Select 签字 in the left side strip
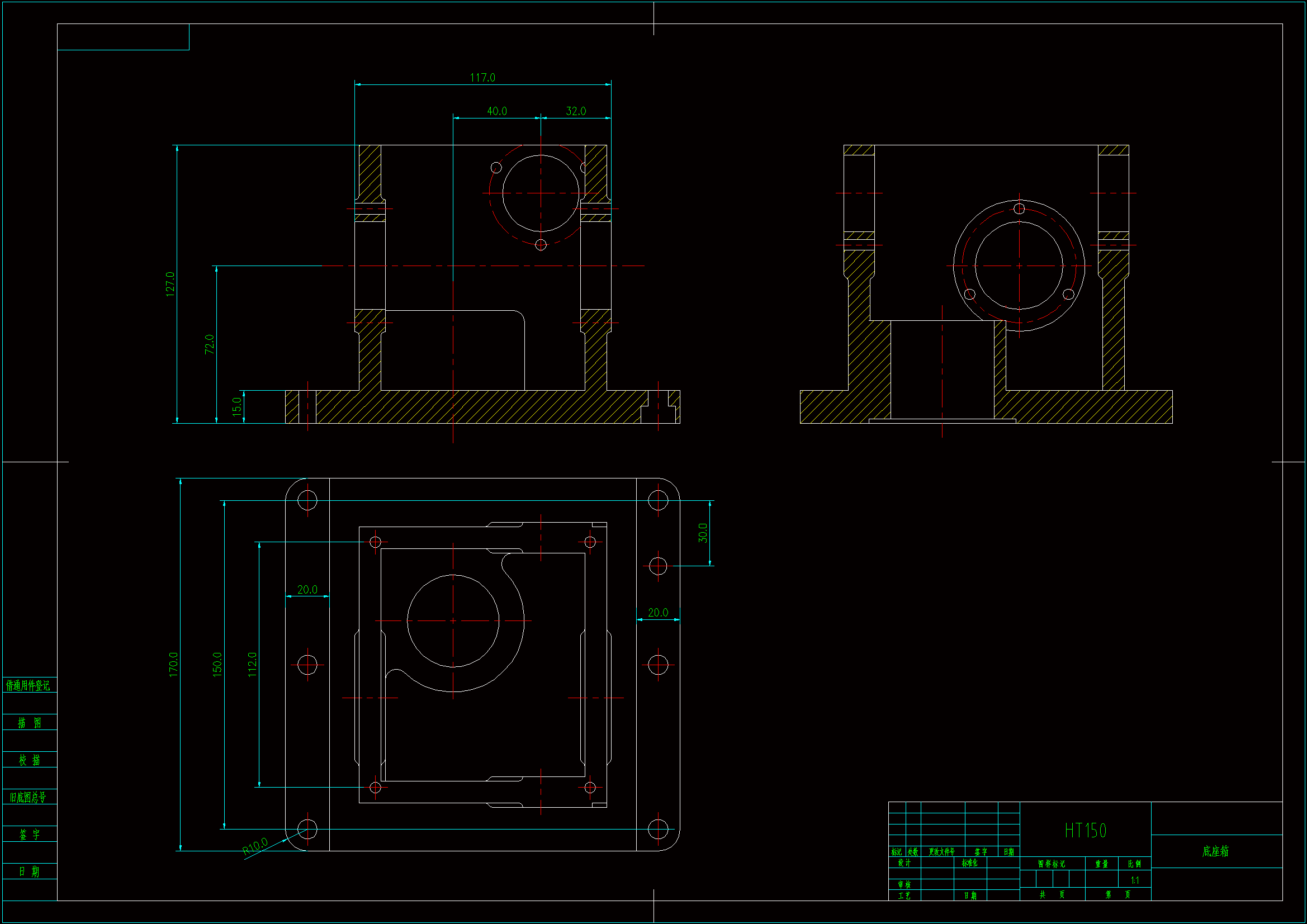The height and width of the screenshot is (924, 1307). point(30,835)
